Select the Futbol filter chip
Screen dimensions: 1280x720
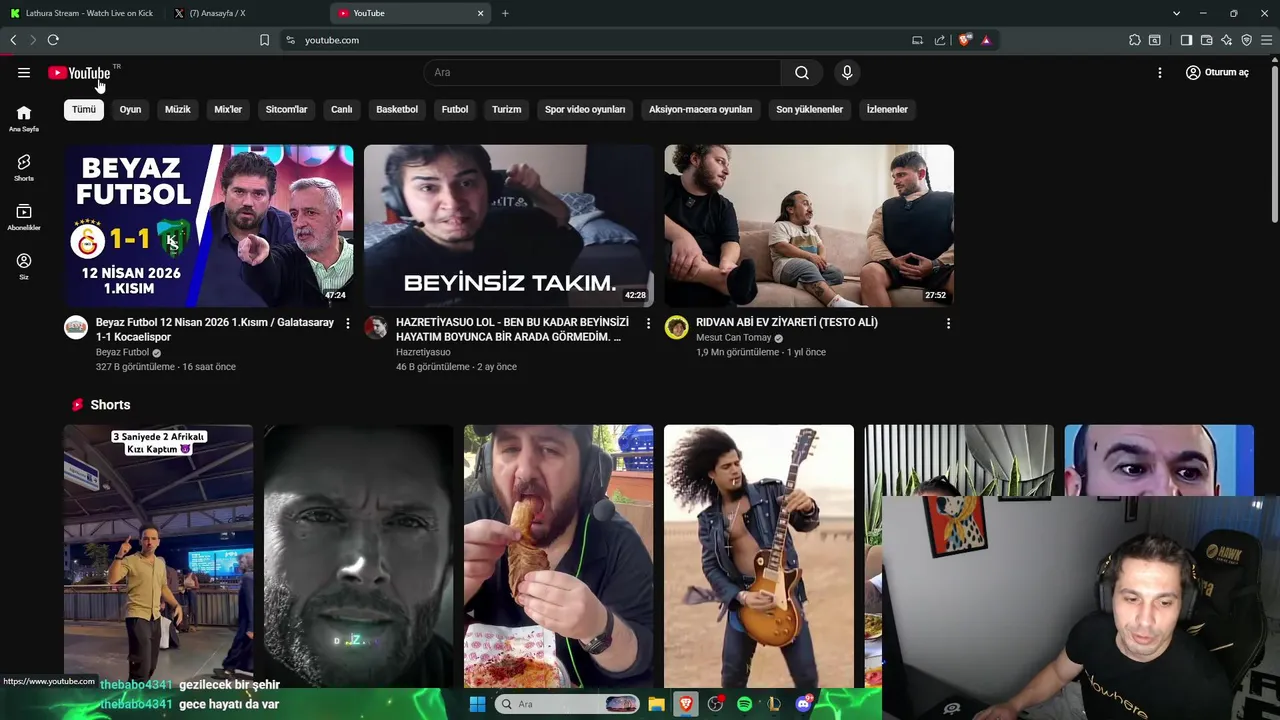click(x=455, y=109)
